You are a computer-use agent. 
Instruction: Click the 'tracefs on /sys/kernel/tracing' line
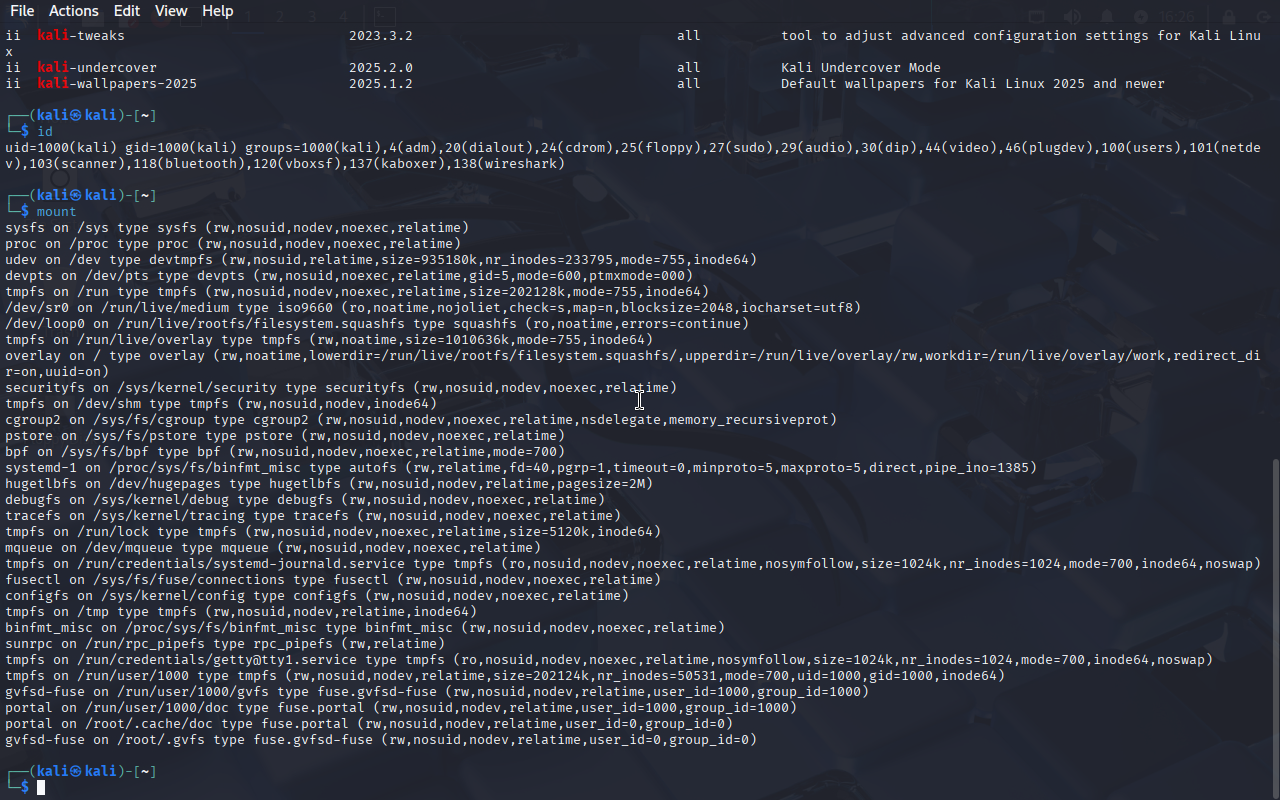point(313,515)
